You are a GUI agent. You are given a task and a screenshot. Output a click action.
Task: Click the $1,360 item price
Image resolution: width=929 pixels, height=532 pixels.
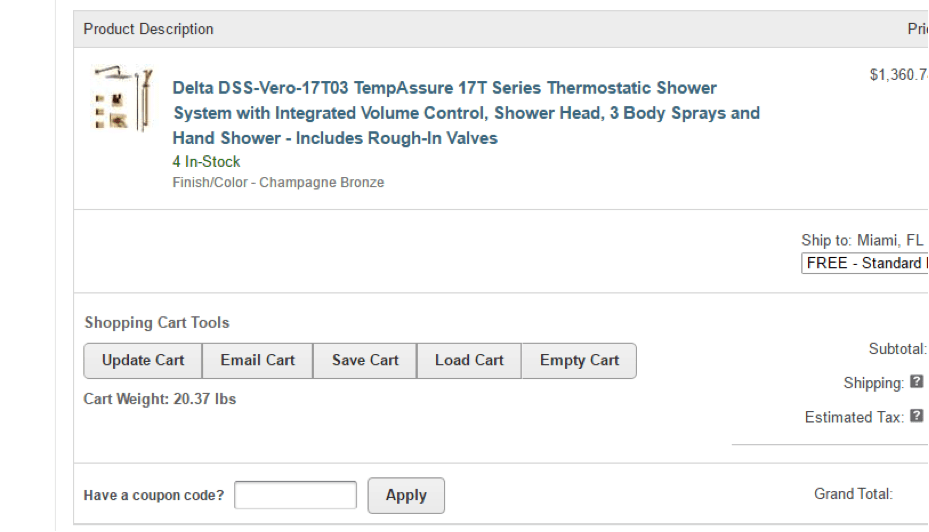coord(899,75)
